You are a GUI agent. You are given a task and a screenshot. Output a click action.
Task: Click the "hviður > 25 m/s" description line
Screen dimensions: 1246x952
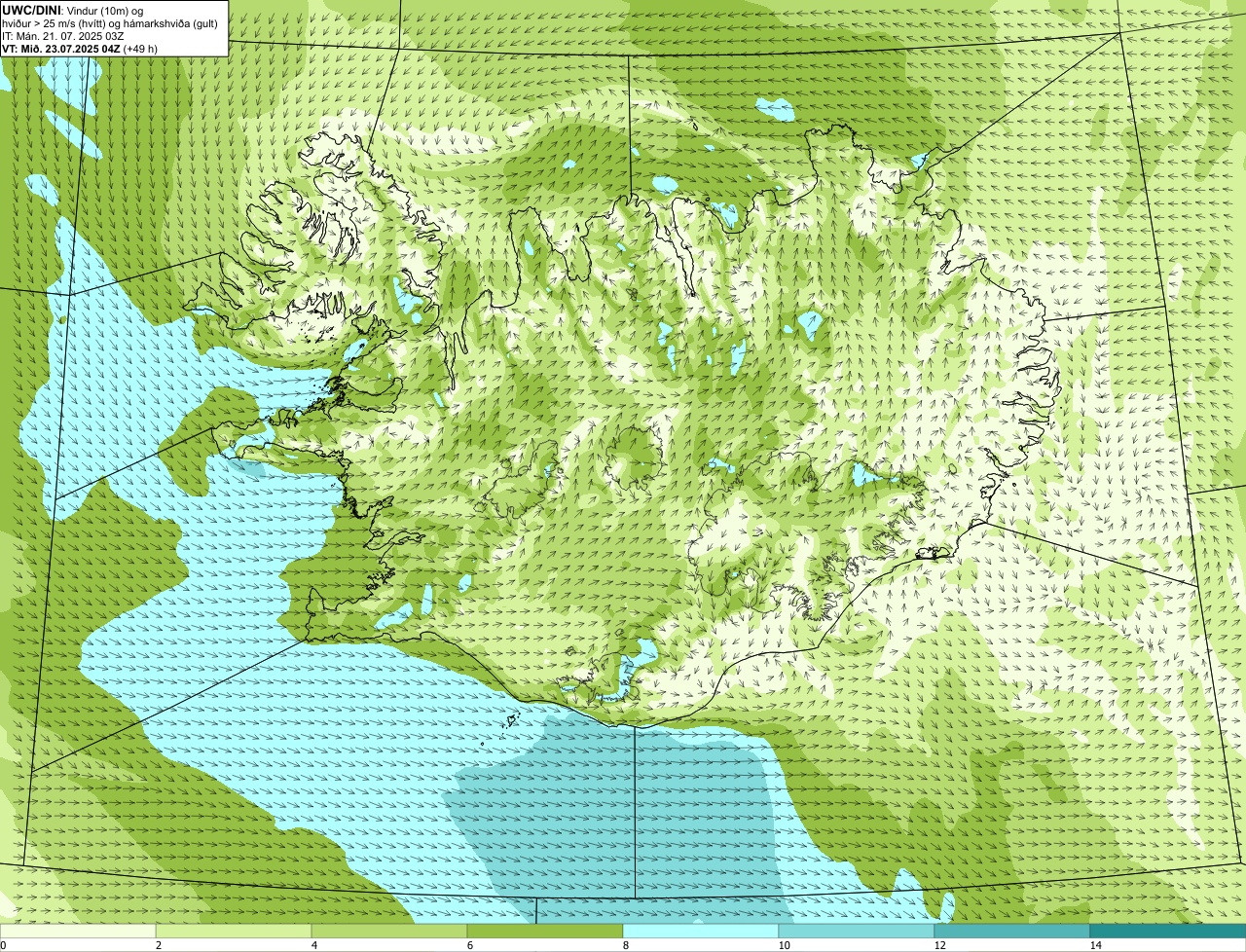click(x=109, y=22)
